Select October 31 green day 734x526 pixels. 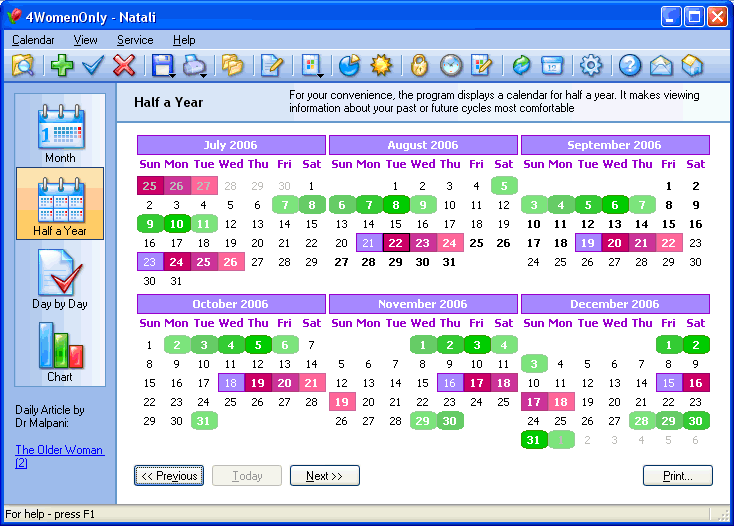[203, 421]
